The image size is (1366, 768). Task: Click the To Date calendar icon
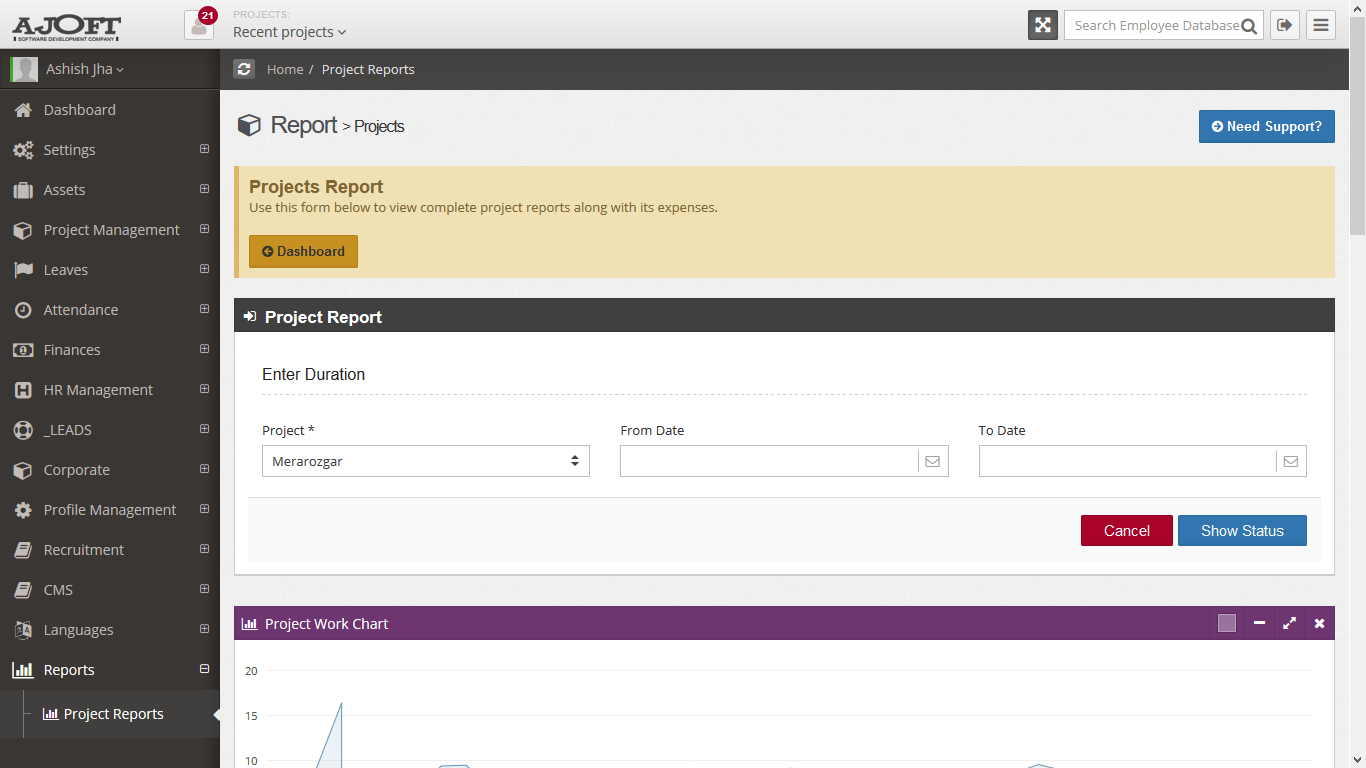click(x=1290, y=461)
